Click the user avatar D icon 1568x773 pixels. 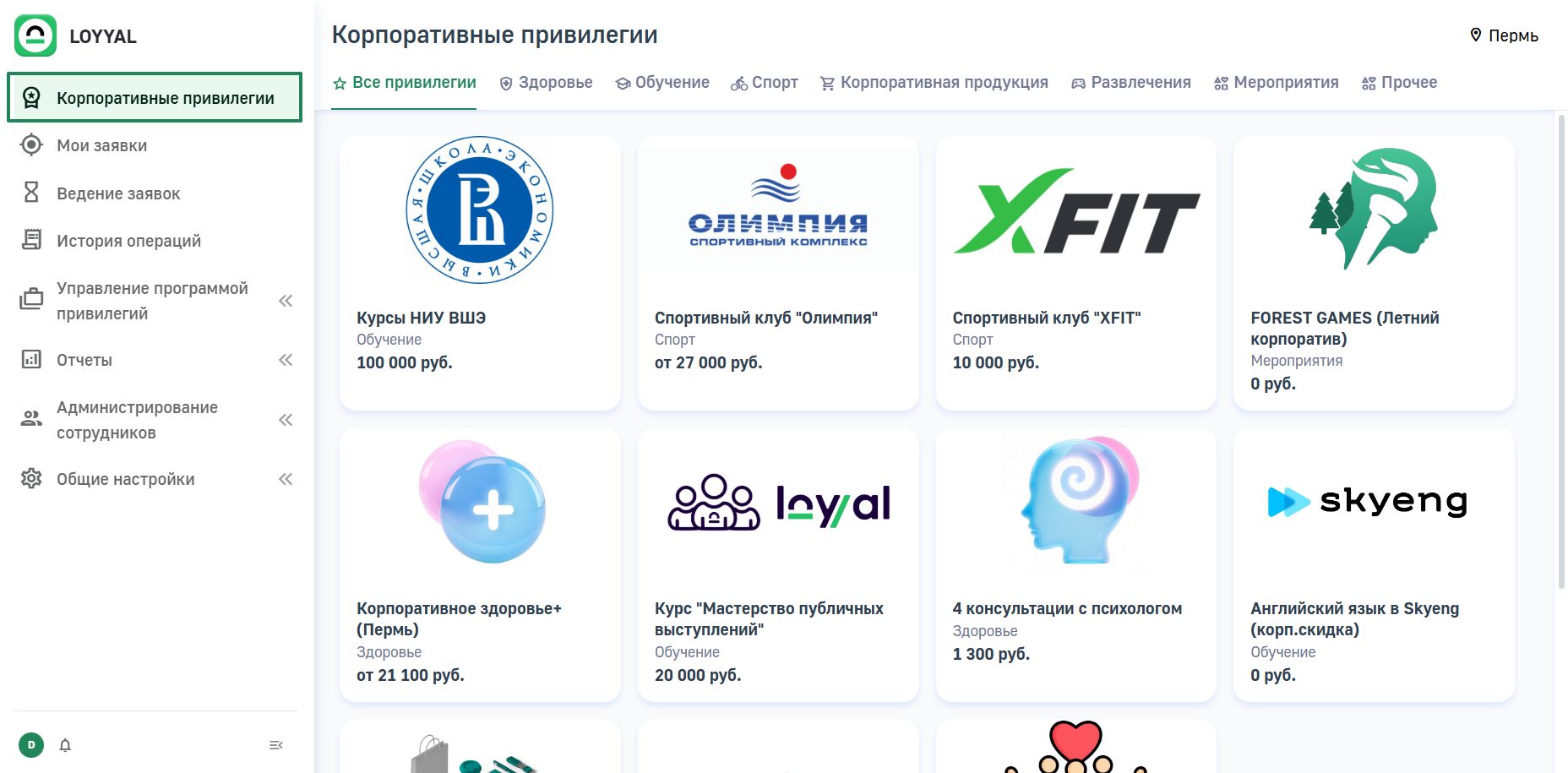(x=31, y=745)
